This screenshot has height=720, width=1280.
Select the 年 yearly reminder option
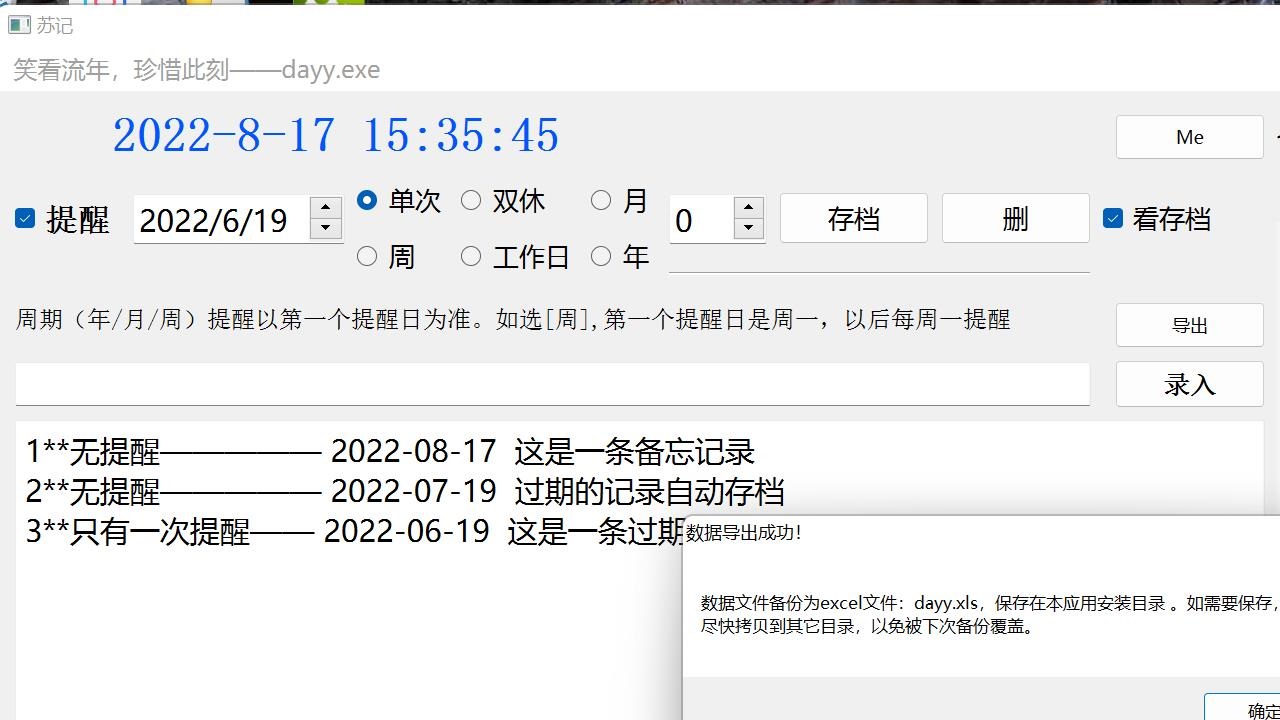click(601, 256)
